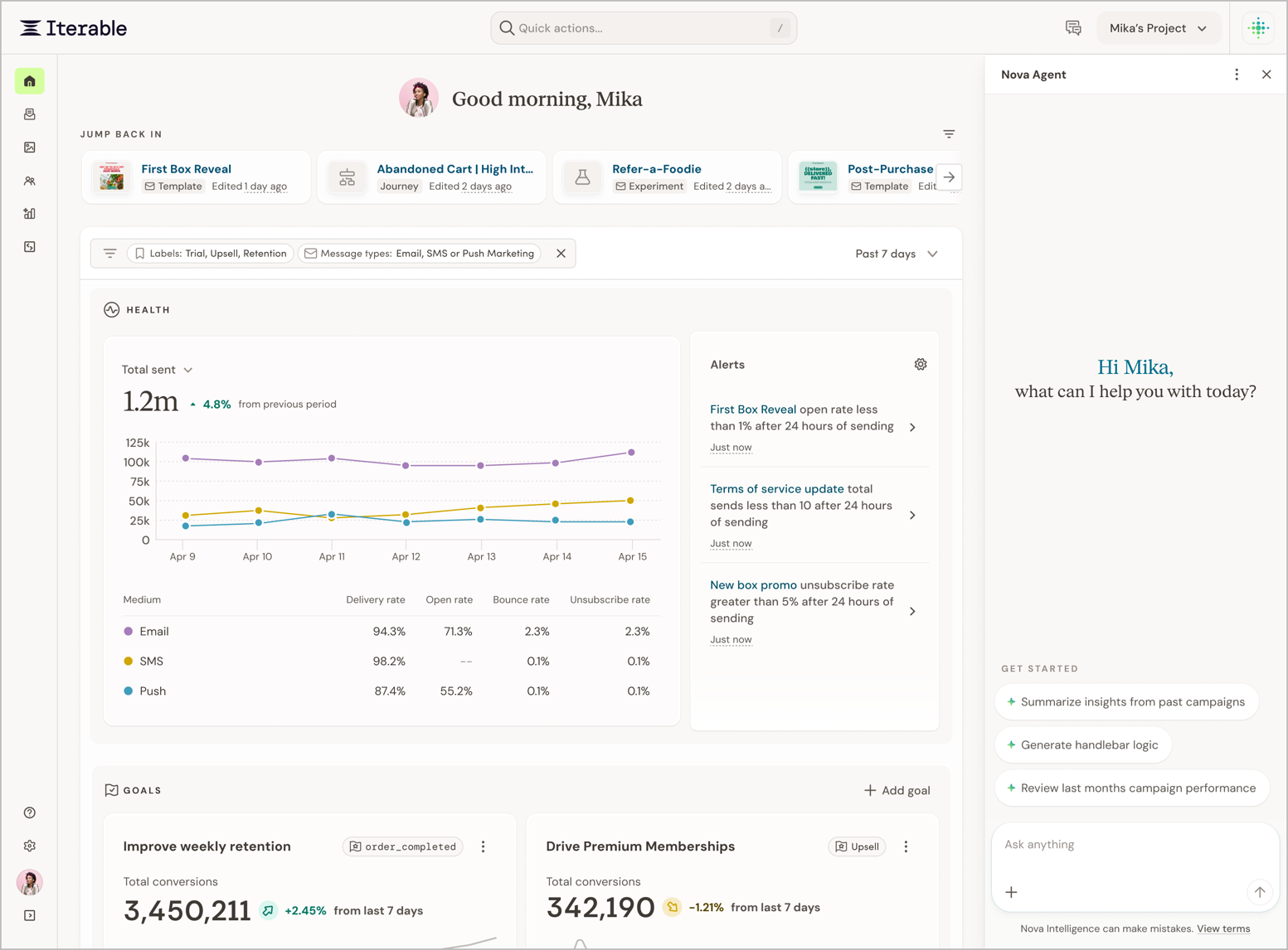Image resolution: width=1288 pixels, height=950 pixels.
Task: Click the Iterable logo
Action: coord(74,28)
